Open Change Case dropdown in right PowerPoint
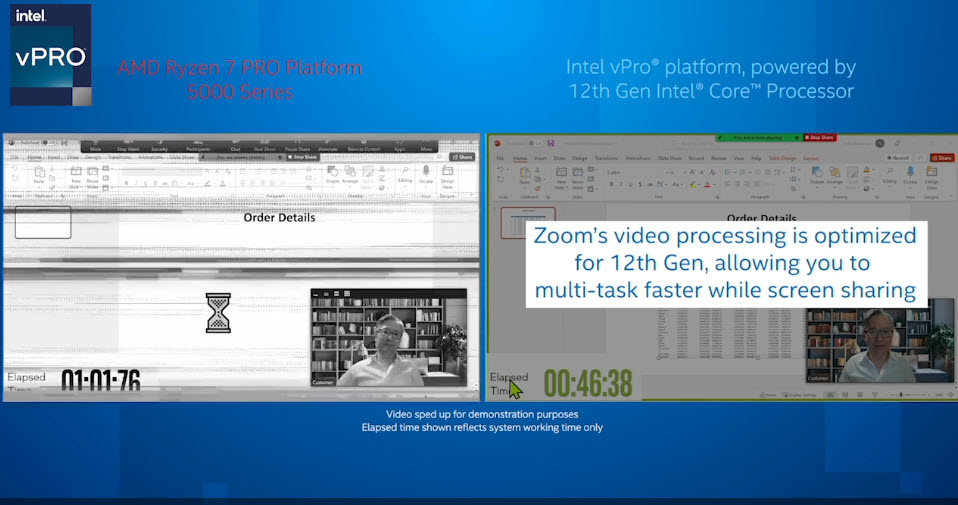This screenshot has width=958, height=505. [678, 184]
